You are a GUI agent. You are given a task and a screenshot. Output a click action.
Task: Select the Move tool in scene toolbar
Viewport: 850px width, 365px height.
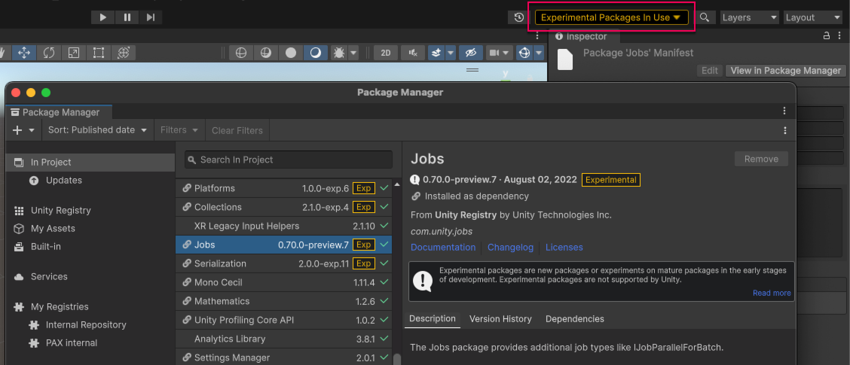(24, 53)
